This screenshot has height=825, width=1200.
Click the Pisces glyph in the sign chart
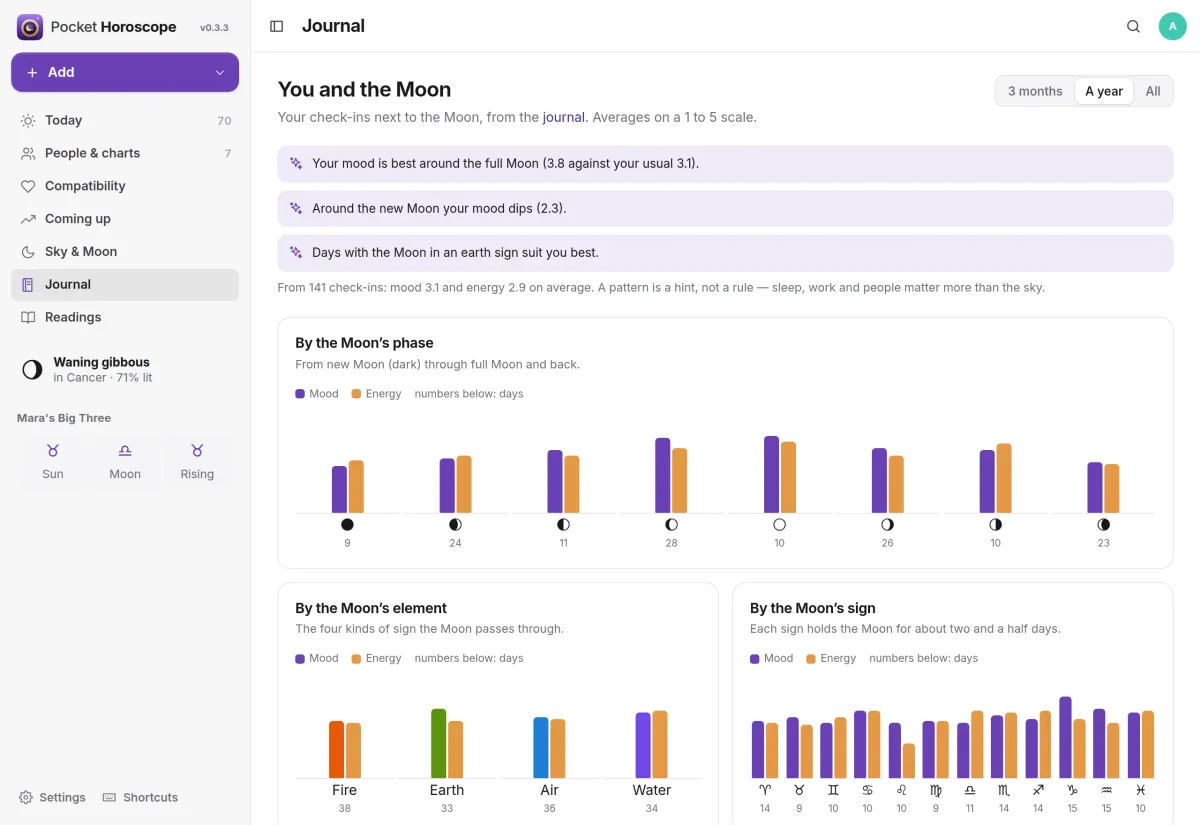(1140, 790)
